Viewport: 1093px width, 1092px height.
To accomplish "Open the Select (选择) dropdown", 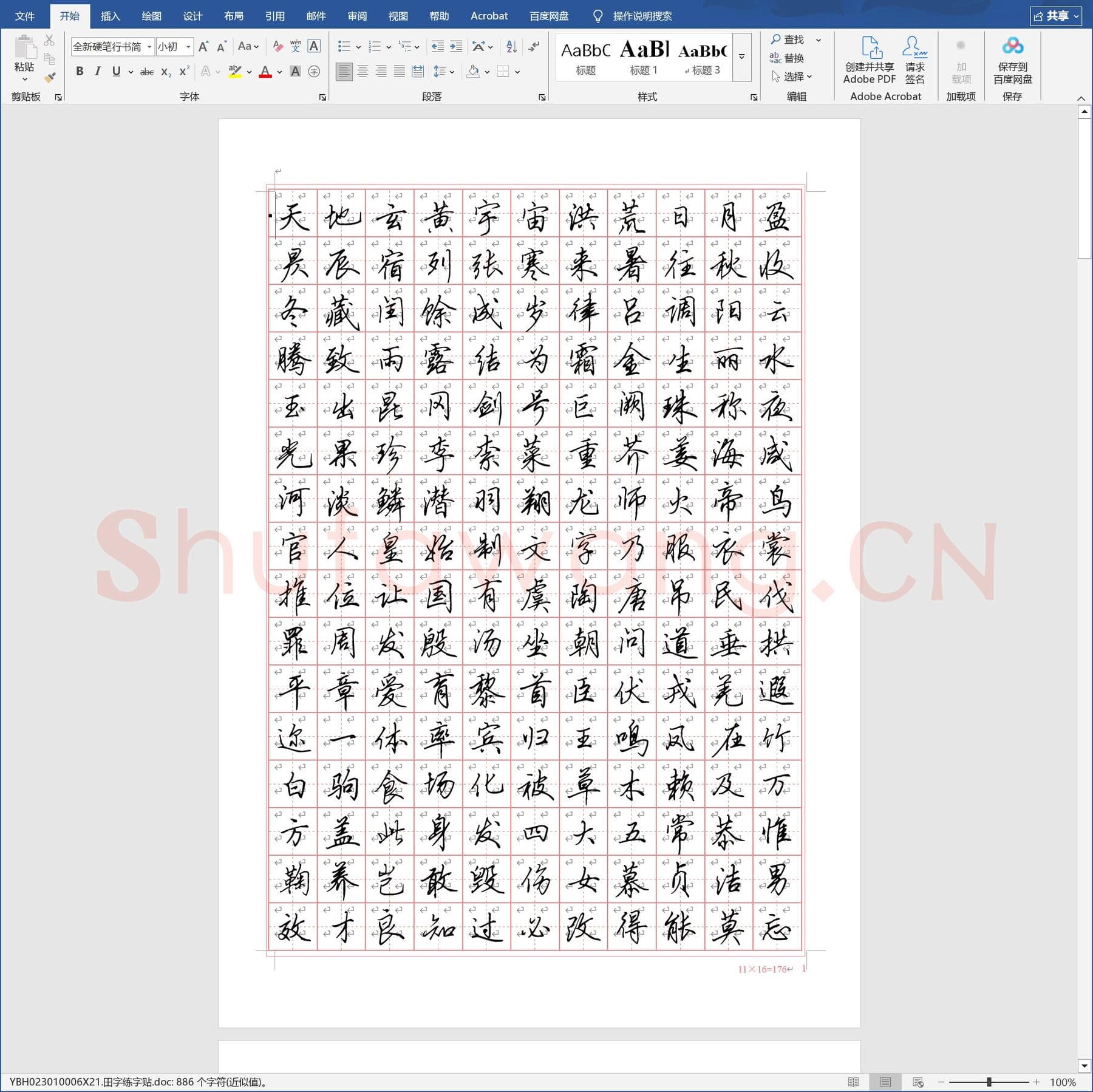I will [792, 77].
